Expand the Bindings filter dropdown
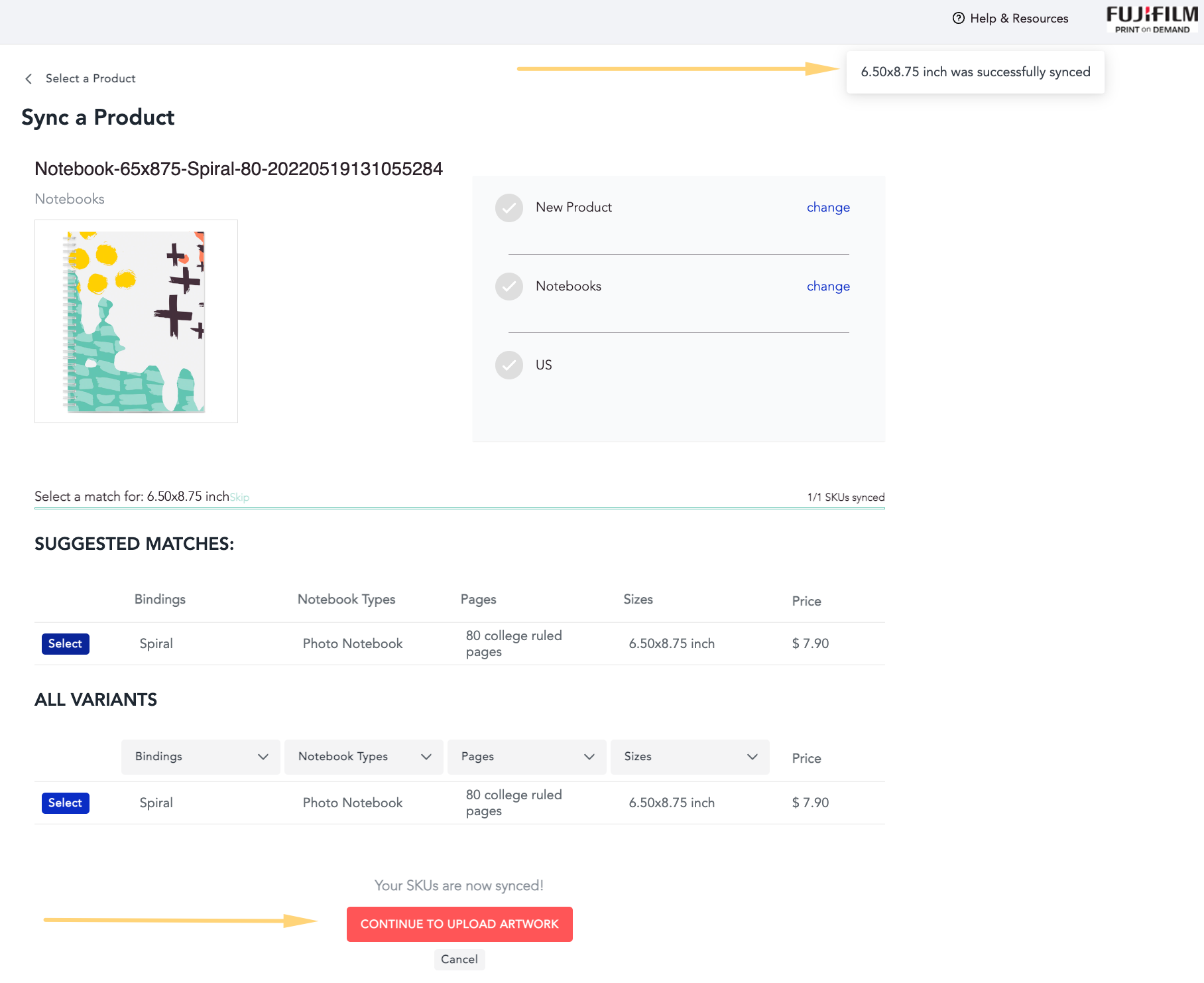This screenshot has height=983, width=1204. click(x=201, y=757)
